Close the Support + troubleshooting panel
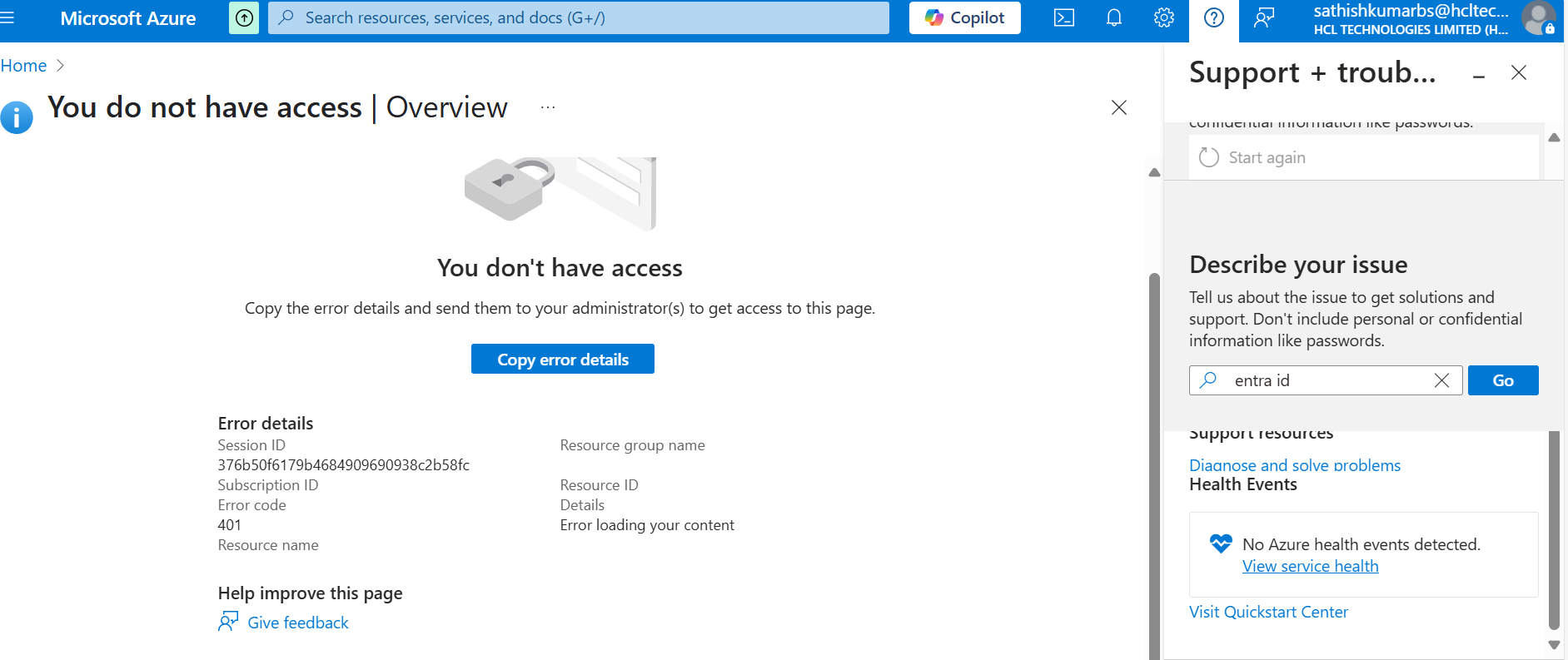The width and height of the screenshot is (1568, 660). [1519, 72]
